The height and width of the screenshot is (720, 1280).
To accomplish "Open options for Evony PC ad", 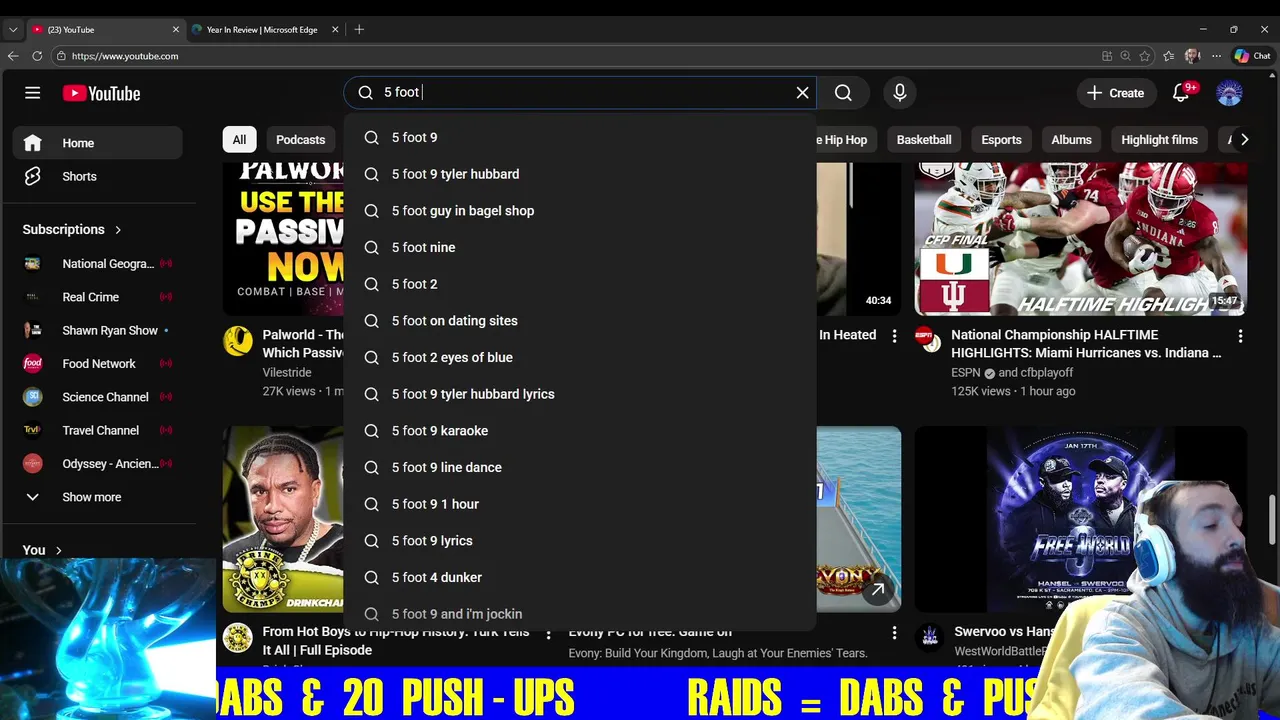I will tap(894, 633).
